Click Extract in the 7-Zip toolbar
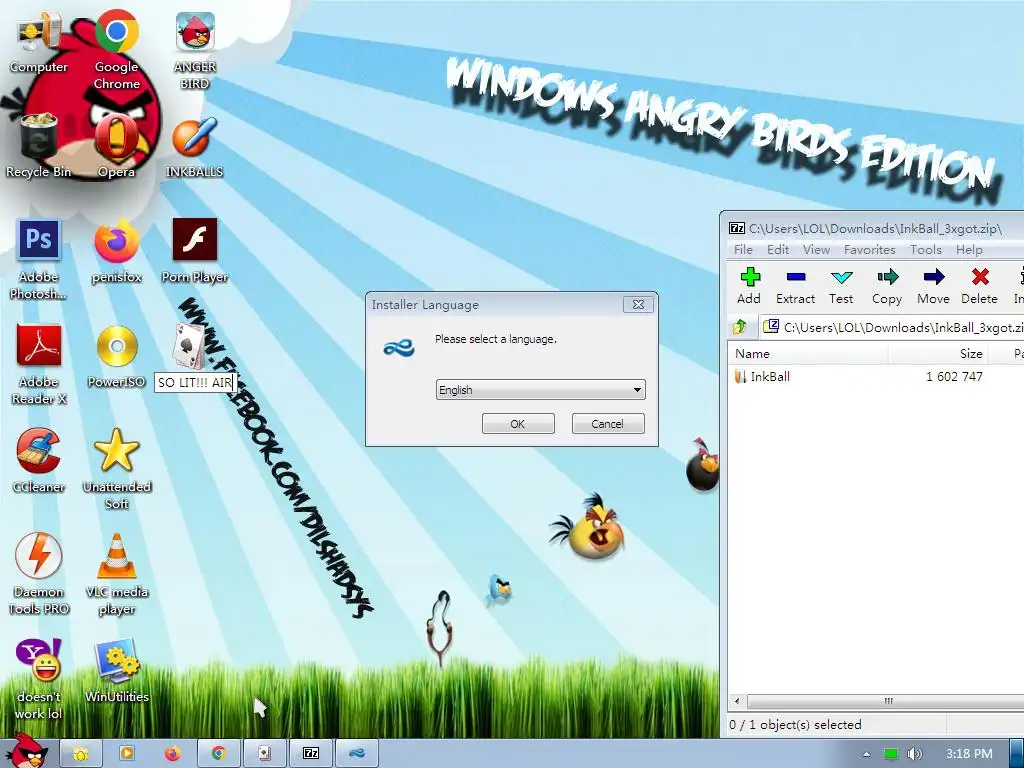1024x768 pixels. [795, 286]
